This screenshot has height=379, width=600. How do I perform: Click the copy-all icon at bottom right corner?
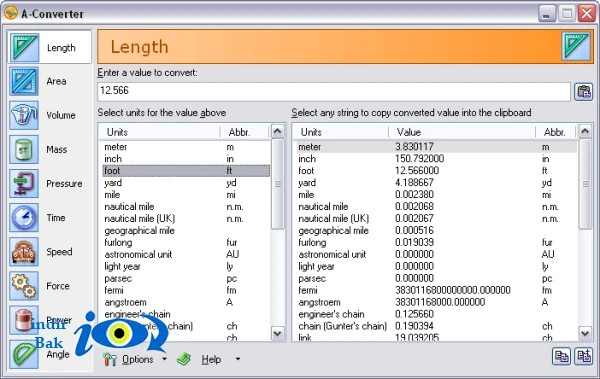(584, 356)
